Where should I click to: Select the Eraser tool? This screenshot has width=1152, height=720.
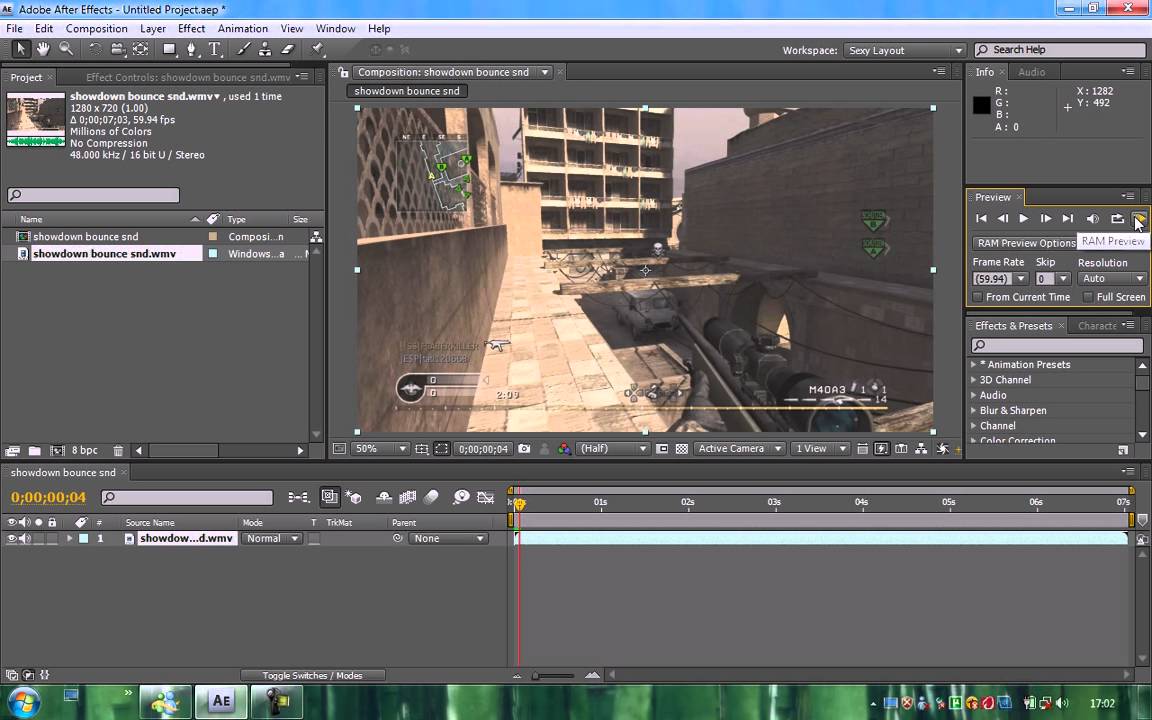pos(288,49)
